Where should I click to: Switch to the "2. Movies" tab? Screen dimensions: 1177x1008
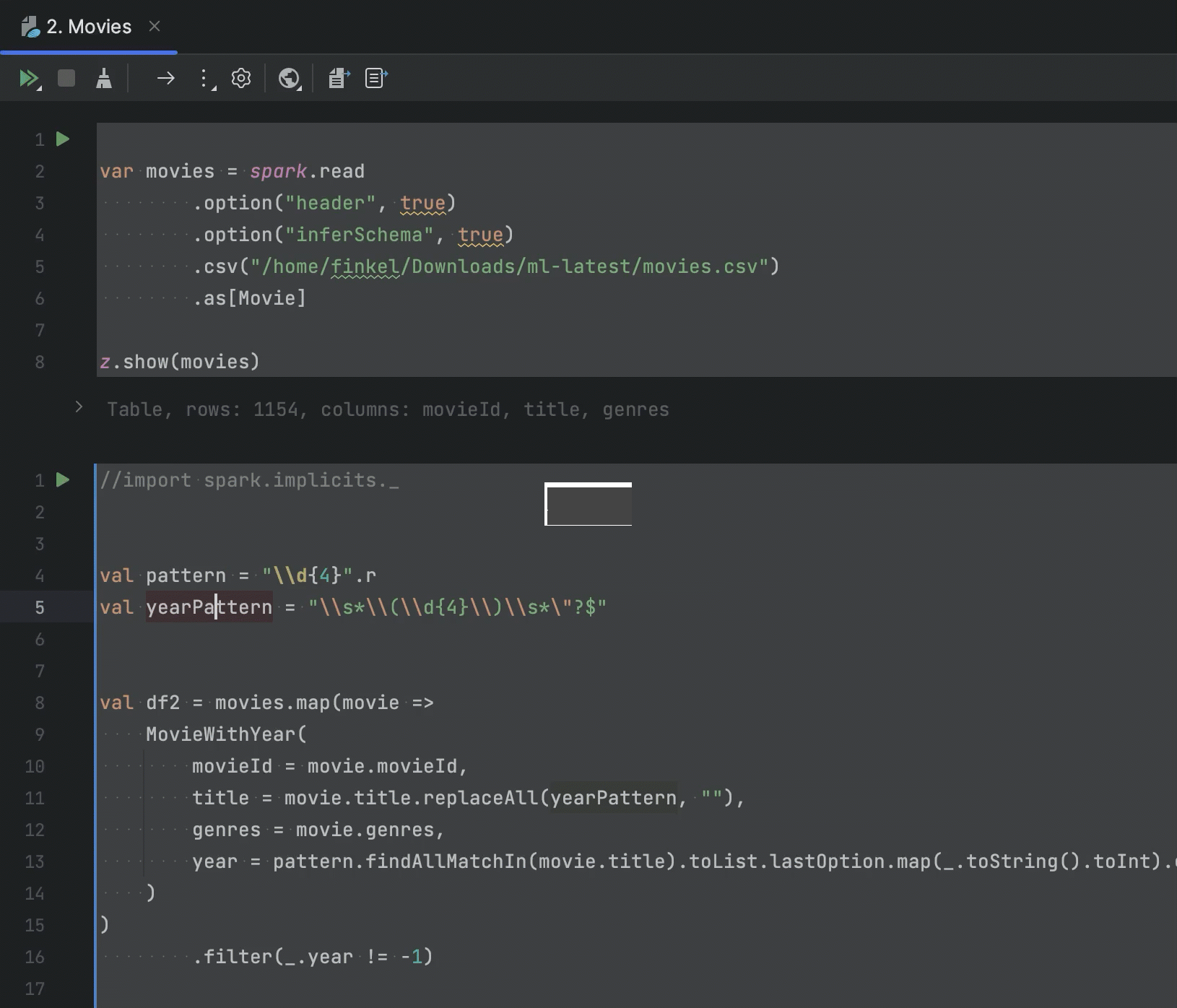click(89, 27)
